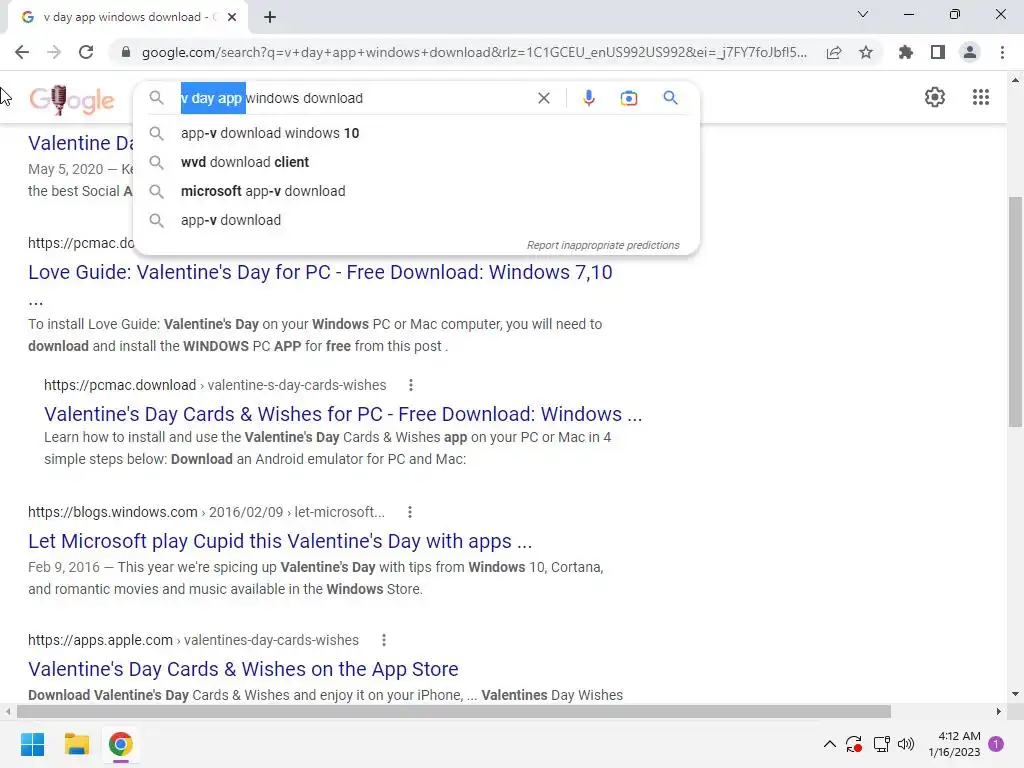This screenshot has height=768, width=1024.
Task: Open options for apps.apple.com result
Action: pos(384,640)
